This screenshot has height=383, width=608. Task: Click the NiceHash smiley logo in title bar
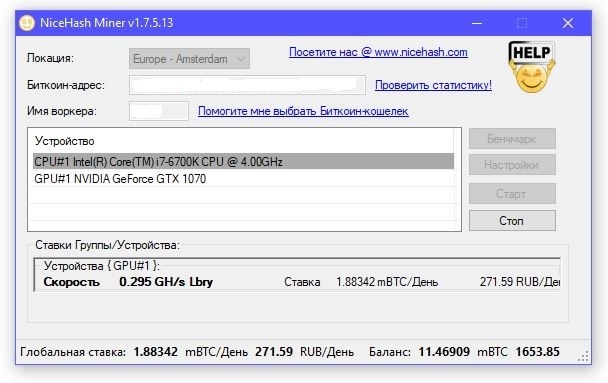pyautogui.click(x=27, y=23)
